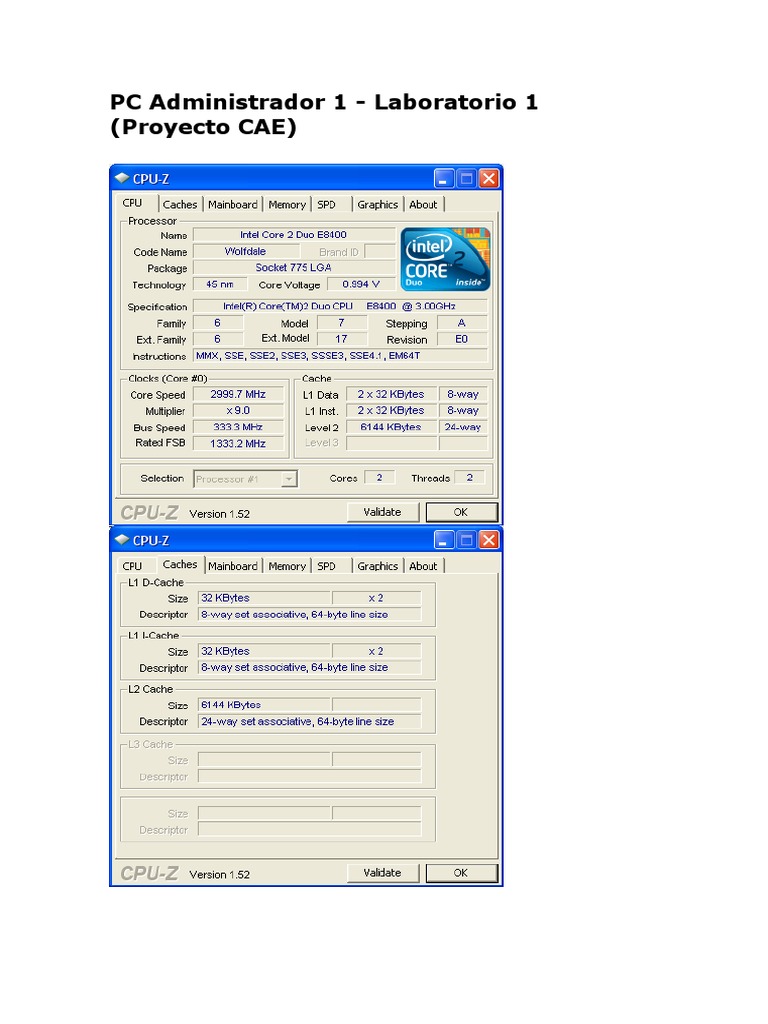Click the Core Speed 2999.7 MHz field

point(238,394)
